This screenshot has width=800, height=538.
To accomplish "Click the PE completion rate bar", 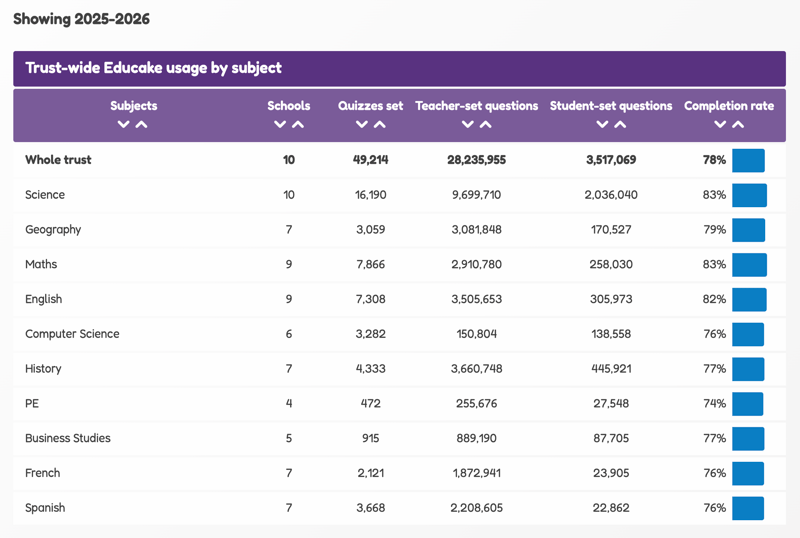I will (747, 404).
